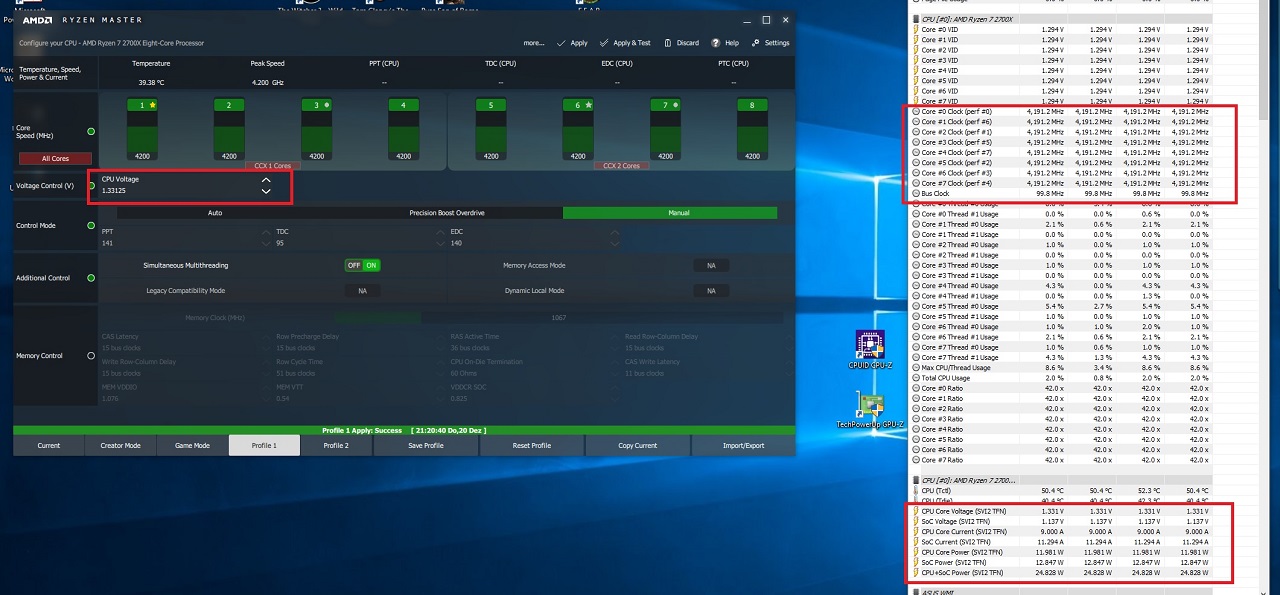Click the core 2 speed bar
The width and height of the screenshot is (1280, 595).
(x=229, y=130)
